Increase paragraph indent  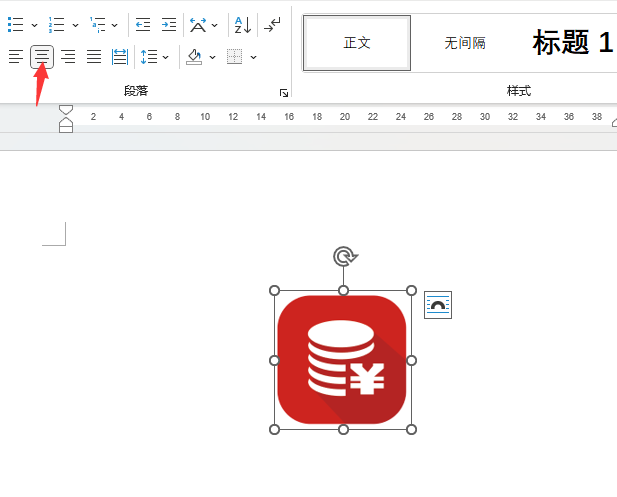click(169, 25)
